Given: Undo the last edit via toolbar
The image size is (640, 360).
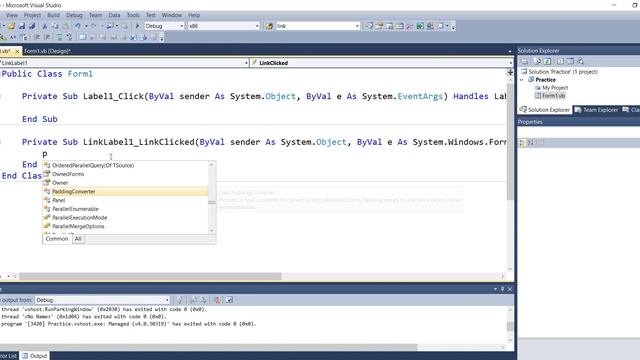Looking at the screenshot, I should point(78,26).
